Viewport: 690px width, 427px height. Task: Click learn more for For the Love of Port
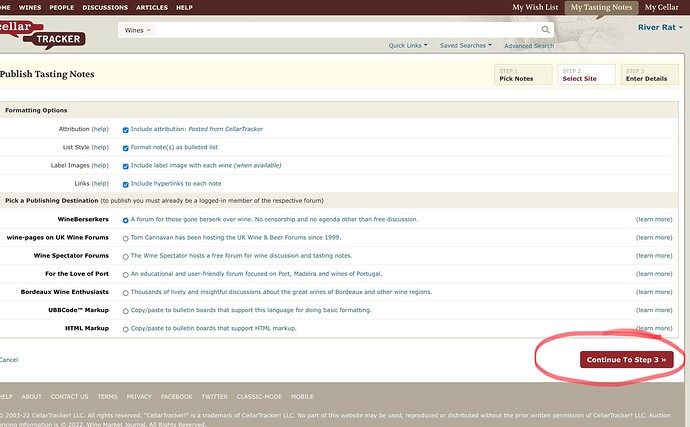click(654, 274)
